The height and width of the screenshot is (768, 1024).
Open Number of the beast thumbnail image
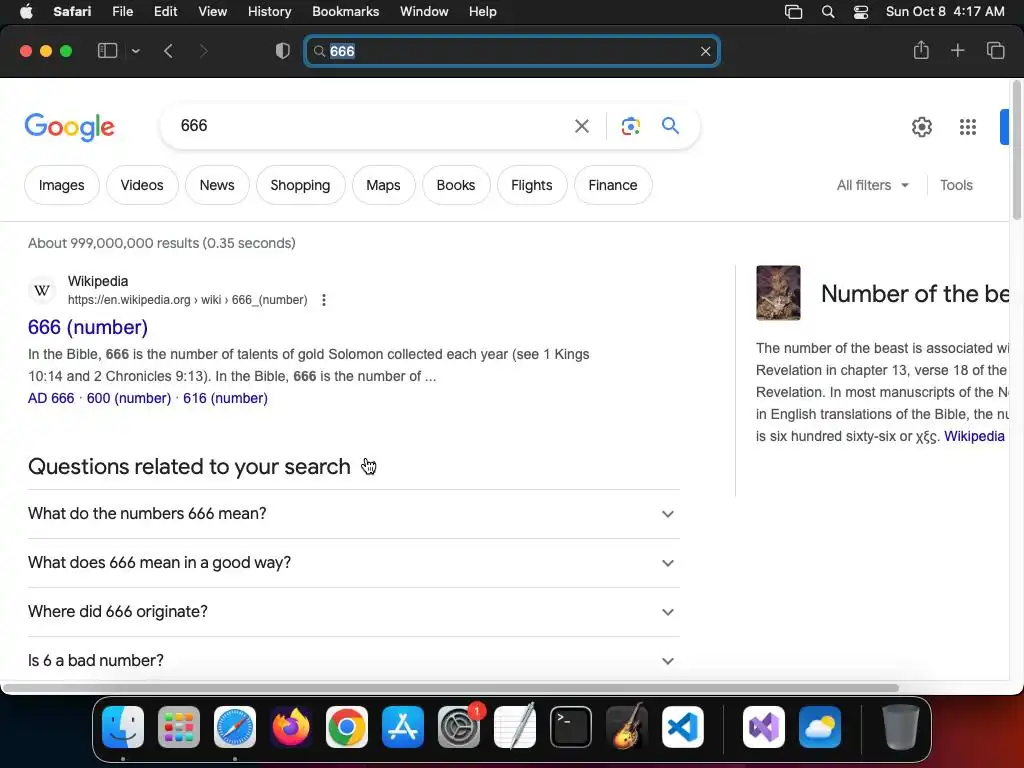tap(778, 293)
